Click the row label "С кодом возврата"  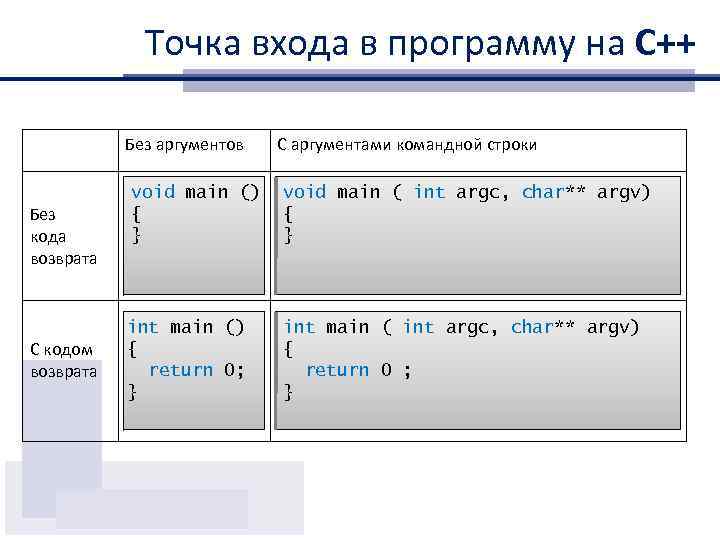click(63, 360)
